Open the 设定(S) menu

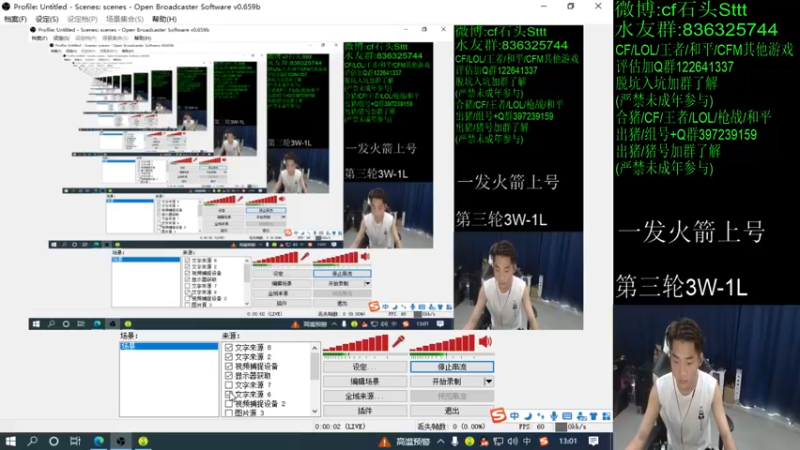click(x=47, y=19)
